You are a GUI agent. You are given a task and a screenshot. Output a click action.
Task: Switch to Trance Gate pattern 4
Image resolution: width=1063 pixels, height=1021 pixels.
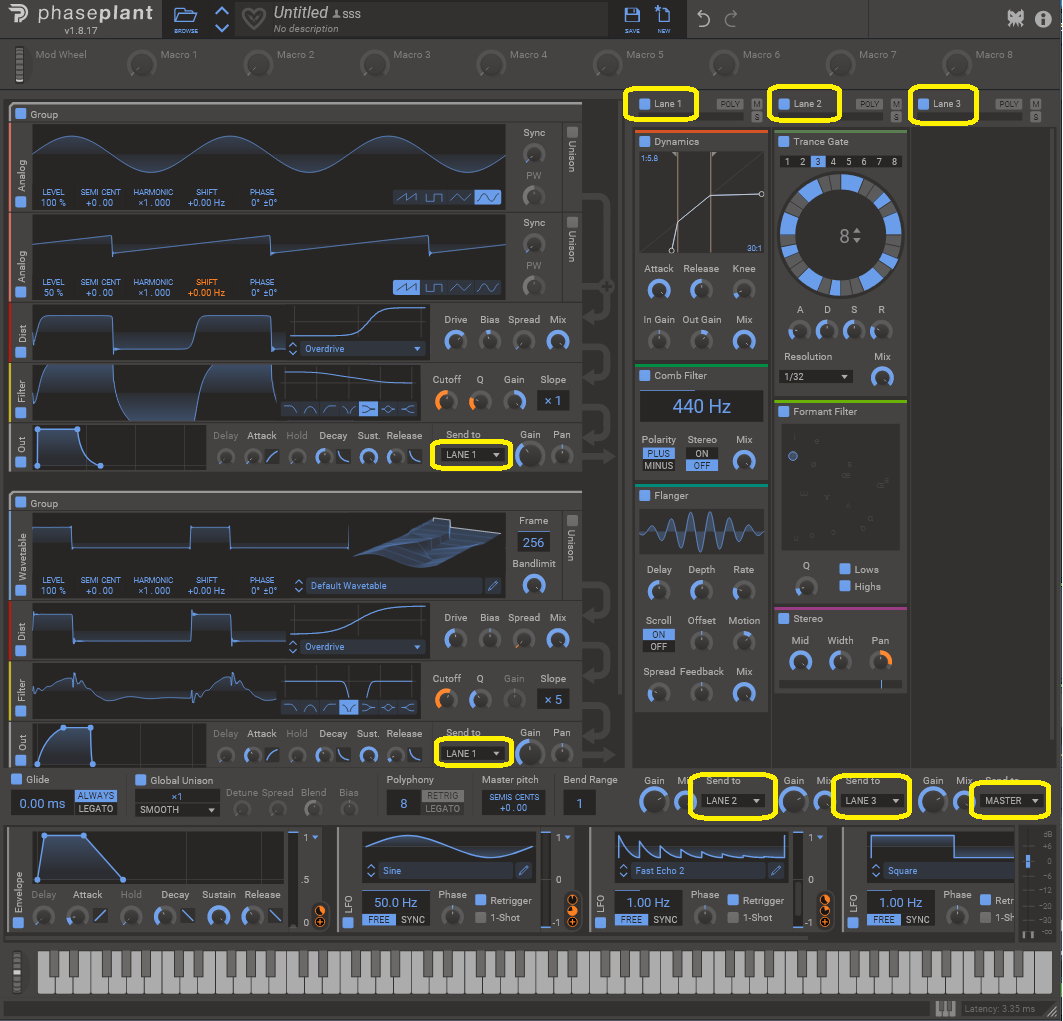(x=833, y=161)
